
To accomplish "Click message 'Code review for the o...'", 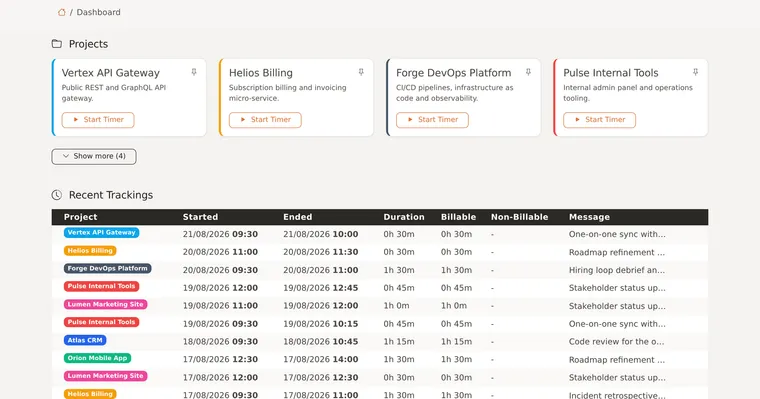I will click(x=617, y=342).
